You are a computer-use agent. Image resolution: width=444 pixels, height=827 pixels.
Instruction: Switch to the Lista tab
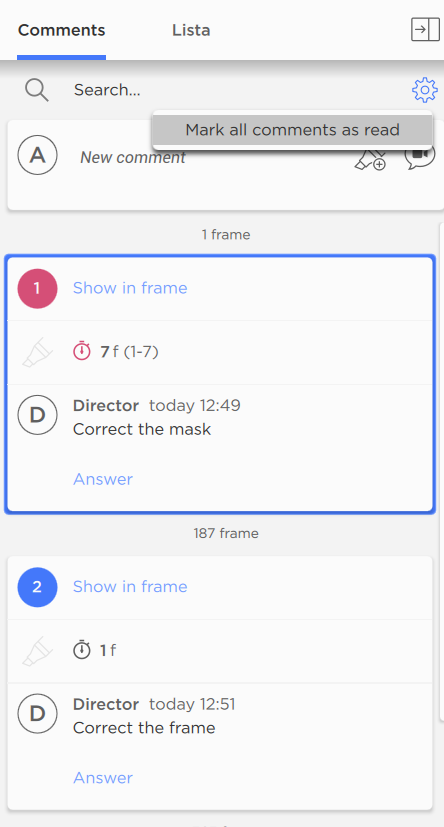(191, 30)
